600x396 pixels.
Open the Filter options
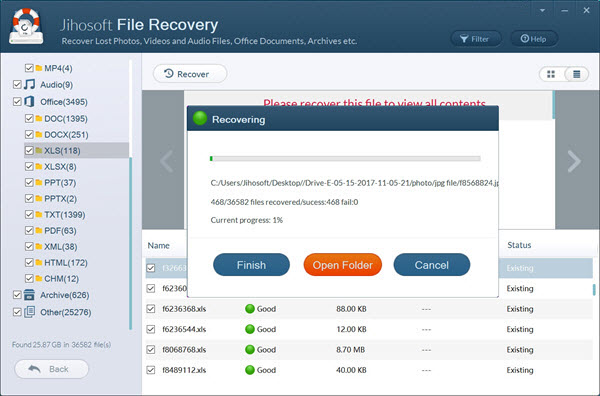coord(476,39)
